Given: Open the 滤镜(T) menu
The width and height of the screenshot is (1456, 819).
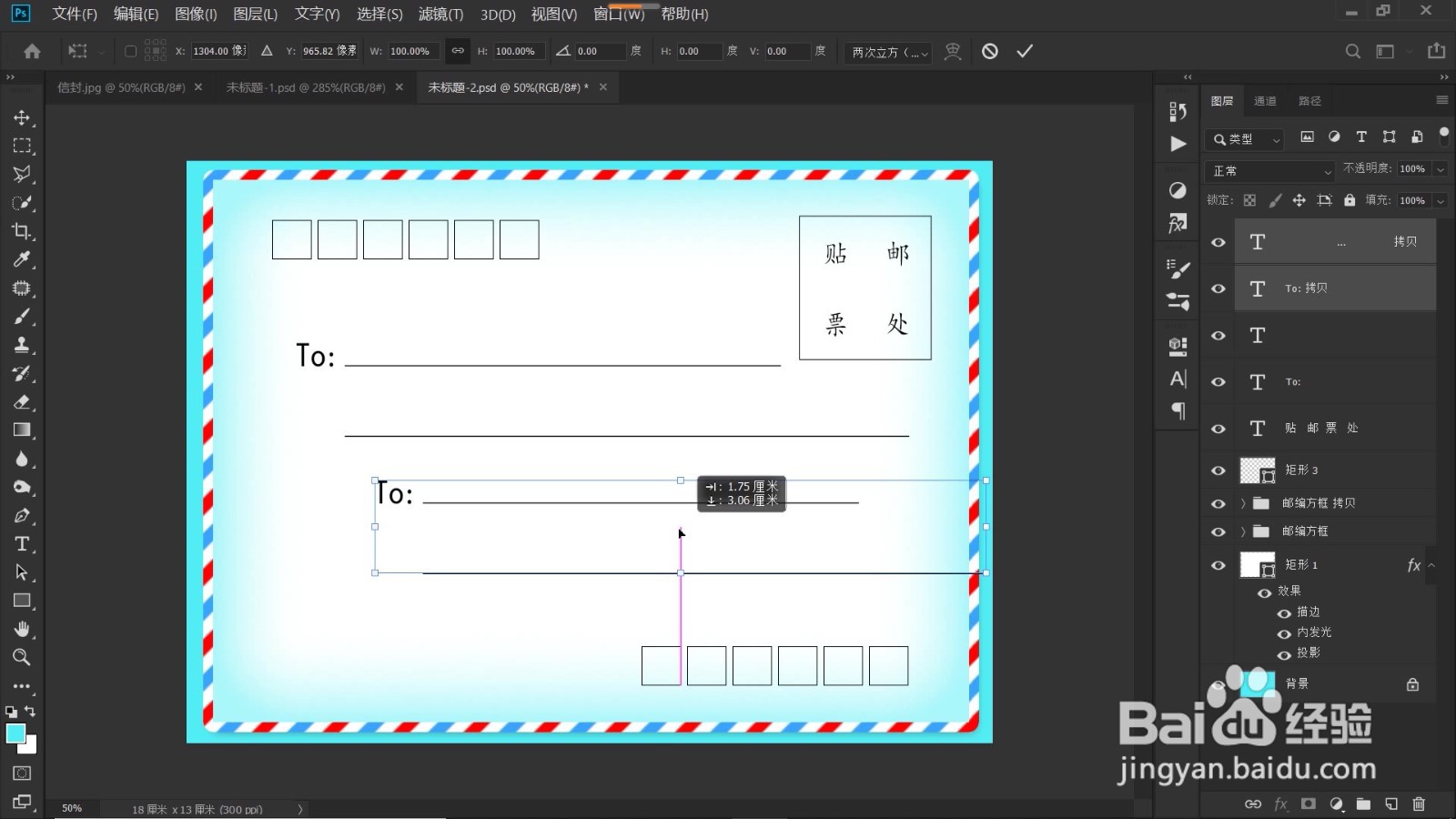Looking at the screenshot, I should [x=440, y=14].
